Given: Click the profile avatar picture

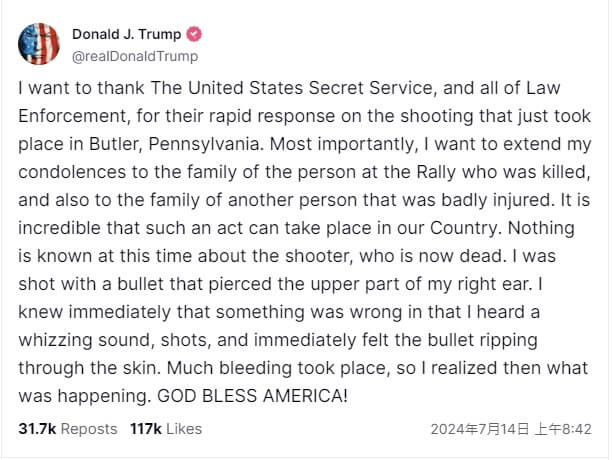Looking at the screenshot, I should coord(39,43).
